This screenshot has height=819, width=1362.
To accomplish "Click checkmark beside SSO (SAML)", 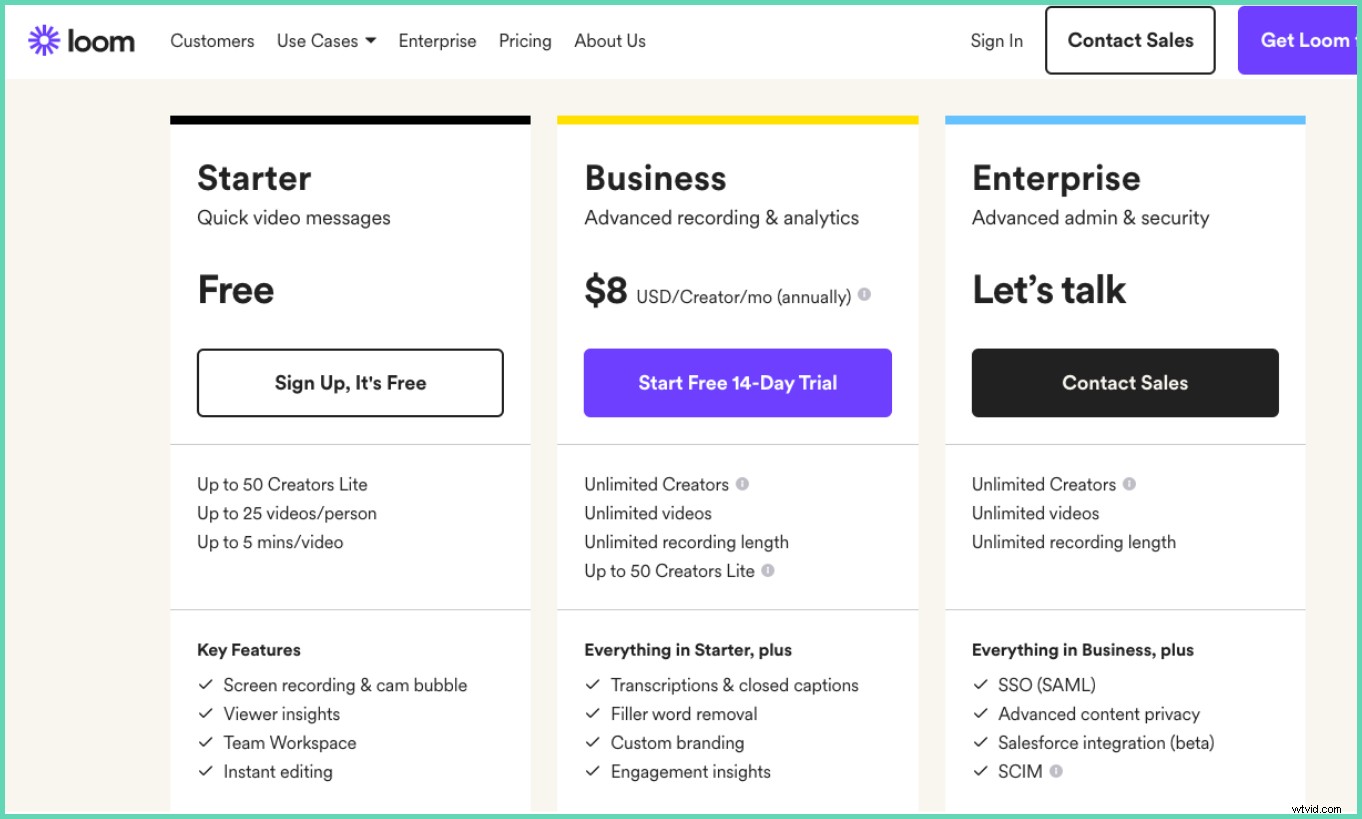I will 980,685.
